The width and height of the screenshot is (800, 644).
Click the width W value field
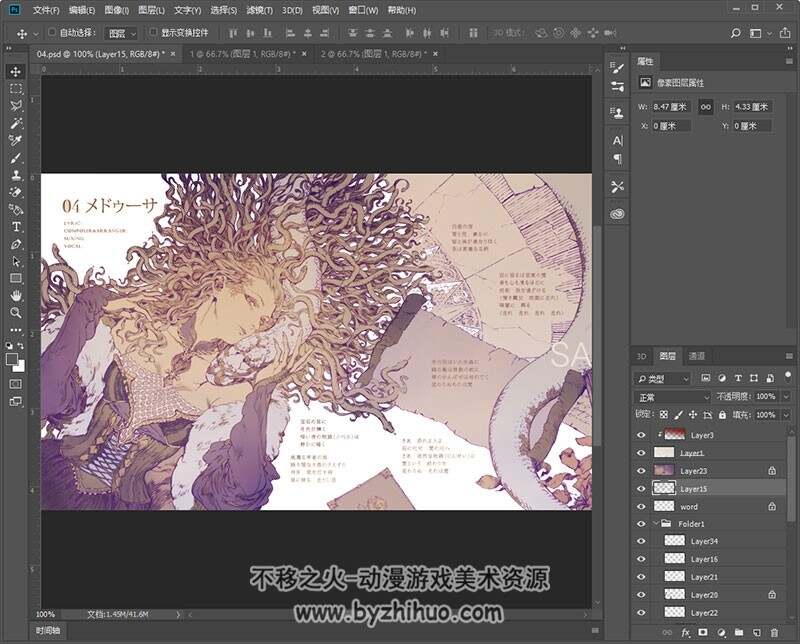670,107
